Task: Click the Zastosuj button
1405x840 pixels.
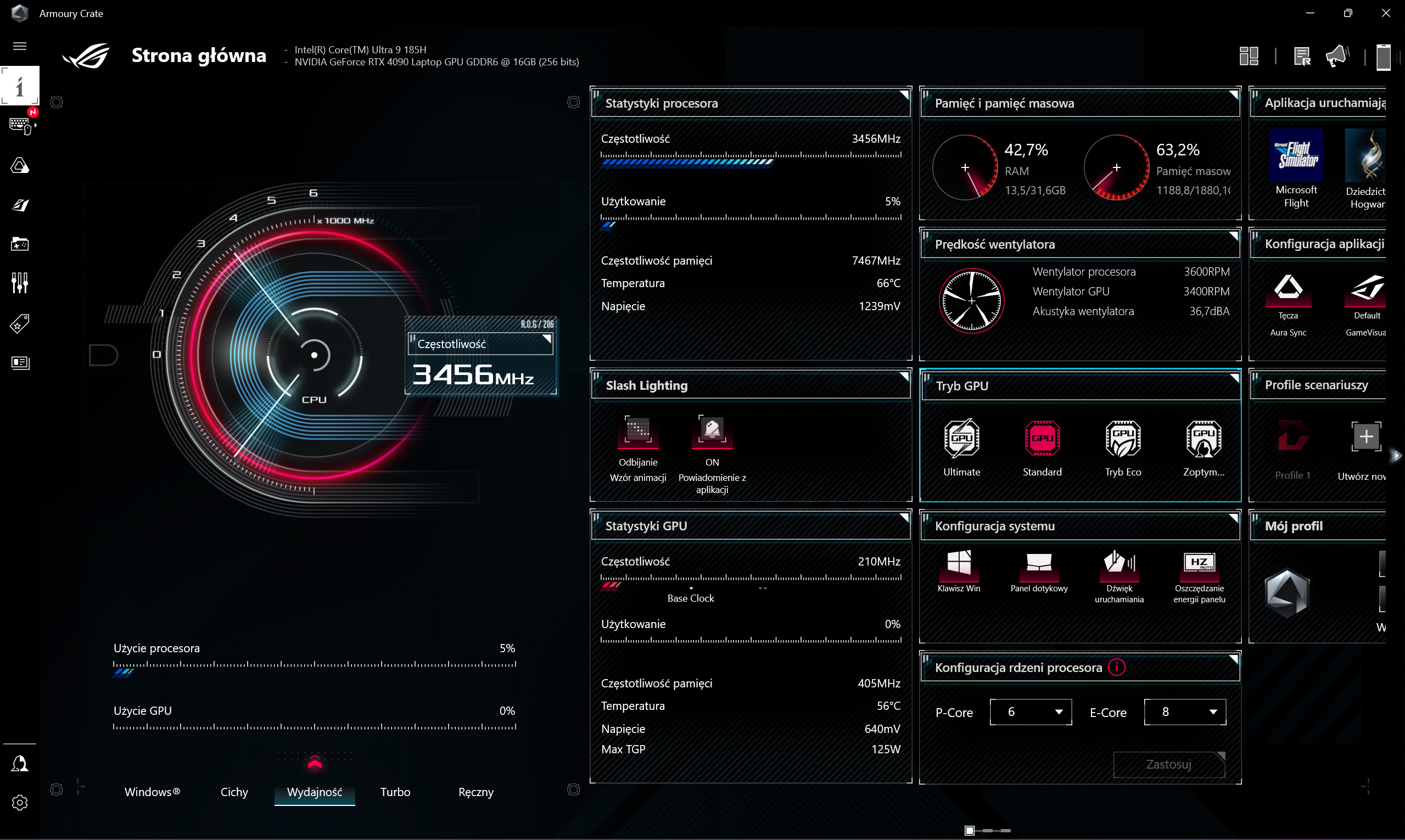Action: pyautogui.click(x=1168, y=765)
